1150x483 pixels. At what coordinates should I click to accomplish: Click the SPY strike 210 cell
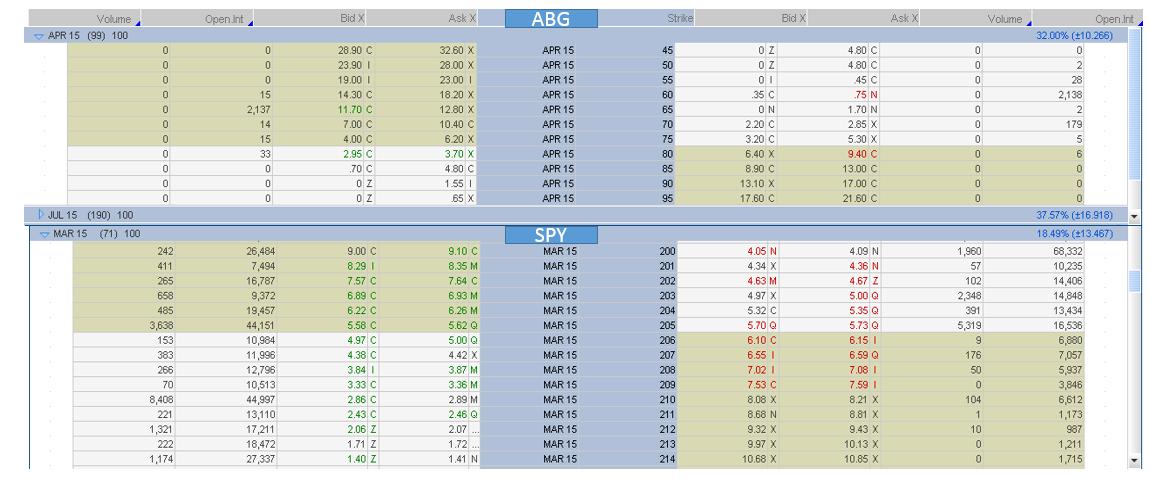pos(667,399)
